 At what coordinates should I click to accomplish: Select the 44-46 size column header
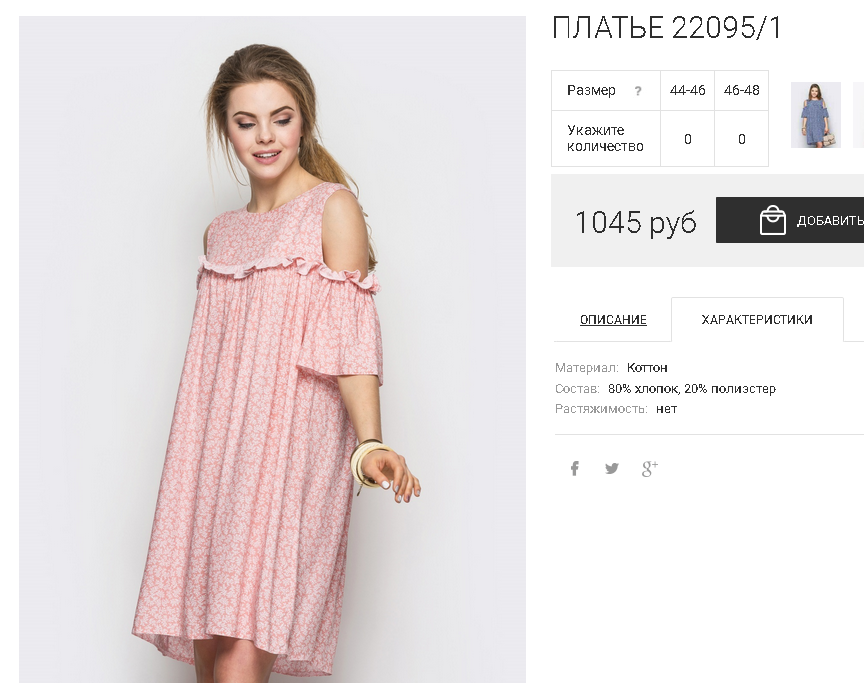coord(688,90)
